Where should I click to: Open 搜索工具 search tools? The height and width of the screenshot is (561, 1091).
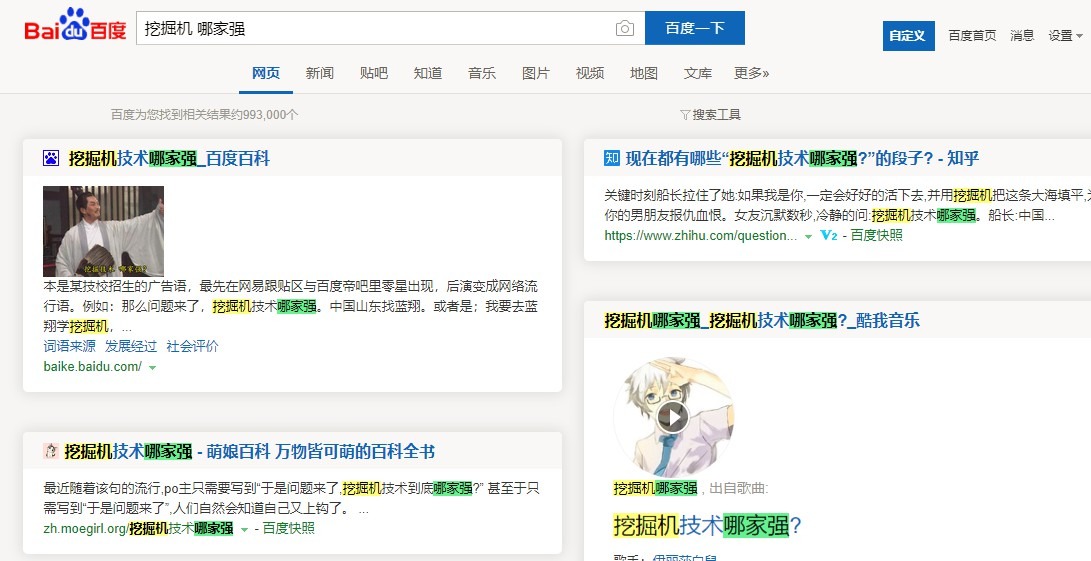710,114
